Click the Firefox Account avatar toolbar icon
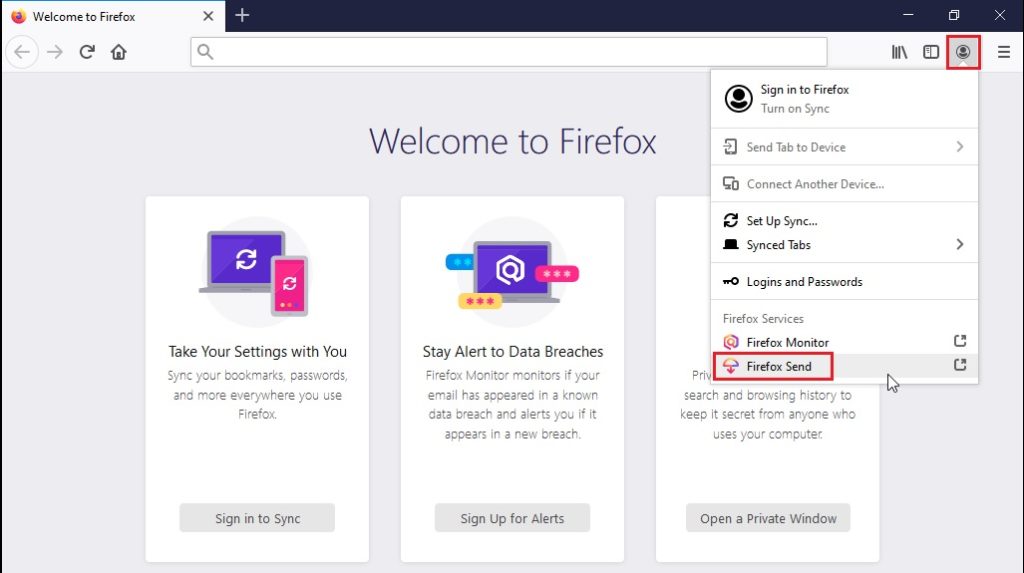The height and width of the screenshot is (573, 1024). point(963,52)
